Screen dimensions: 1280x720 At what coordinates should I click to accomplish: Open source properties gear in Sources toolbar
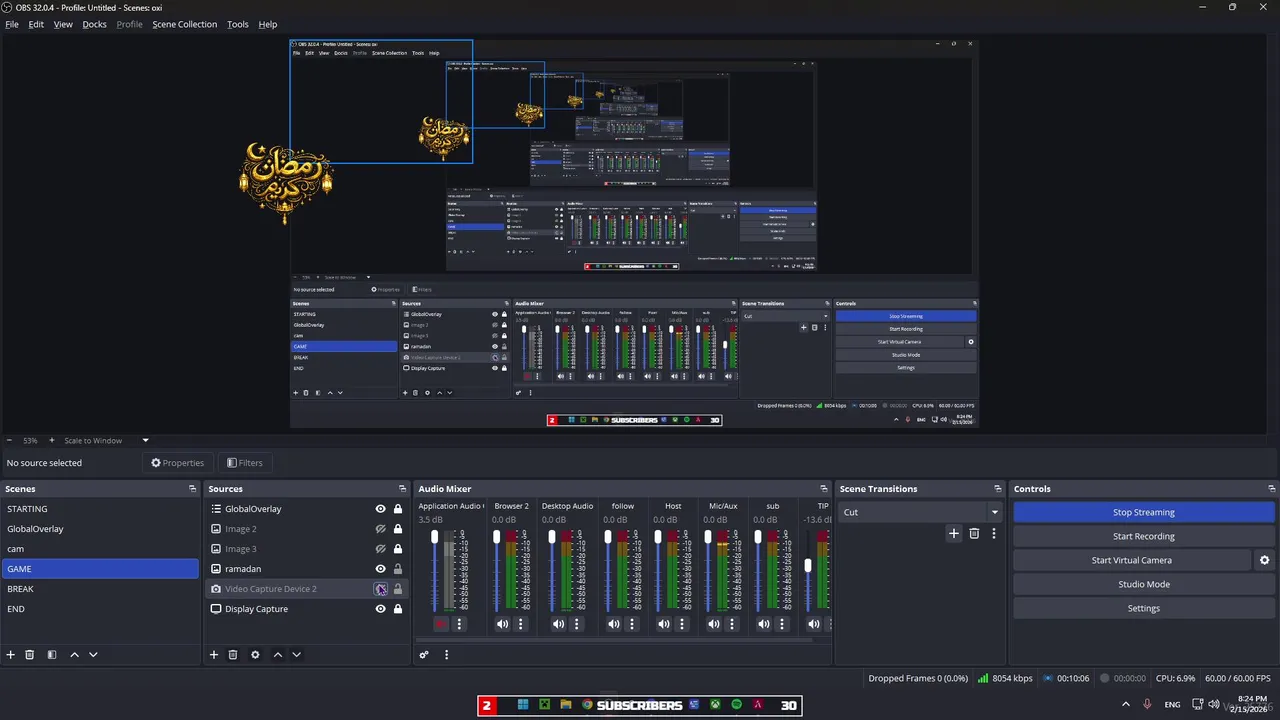pyautogui.click(x=255, y=655)
